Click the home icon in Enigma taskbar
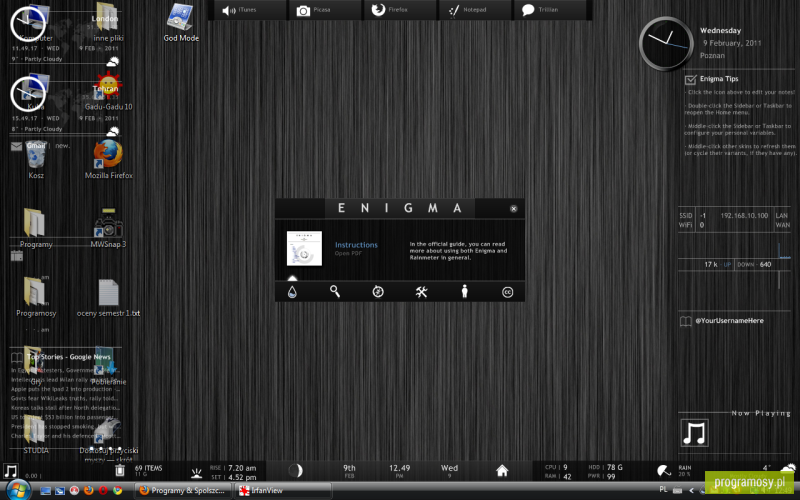 tap(502, 470)
